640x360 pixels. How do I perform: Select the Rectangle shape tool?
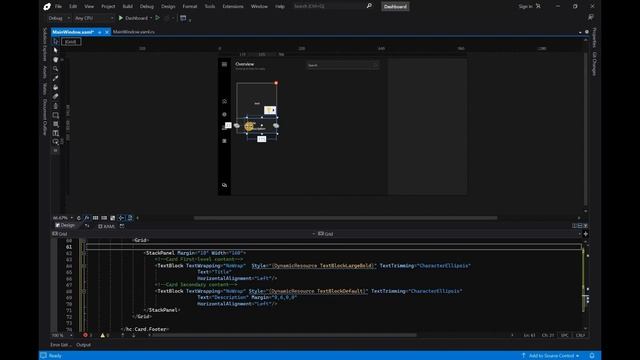coord(56,115)
